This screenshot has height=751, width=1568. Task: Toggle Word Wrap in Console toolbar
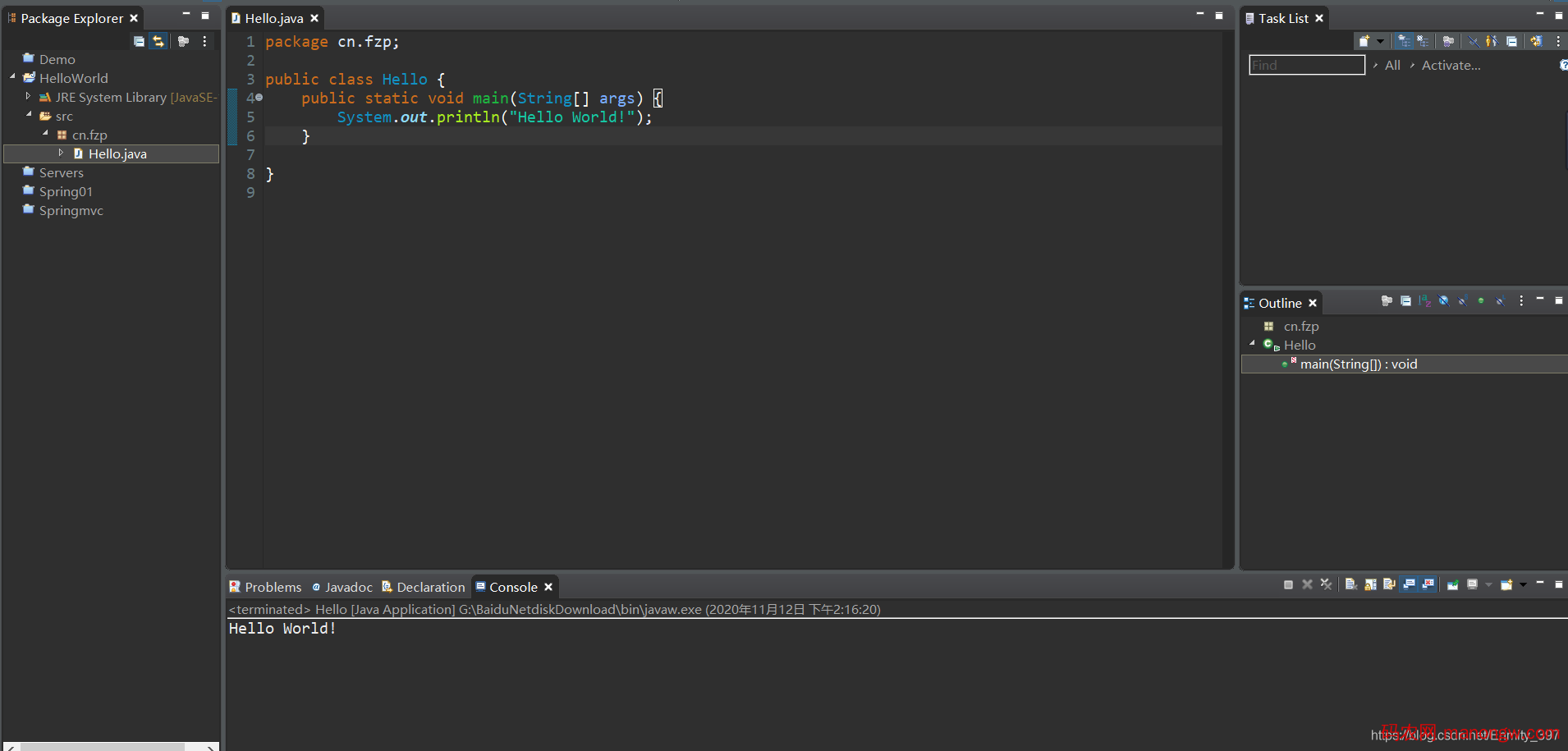click(x=1389, y=584)
